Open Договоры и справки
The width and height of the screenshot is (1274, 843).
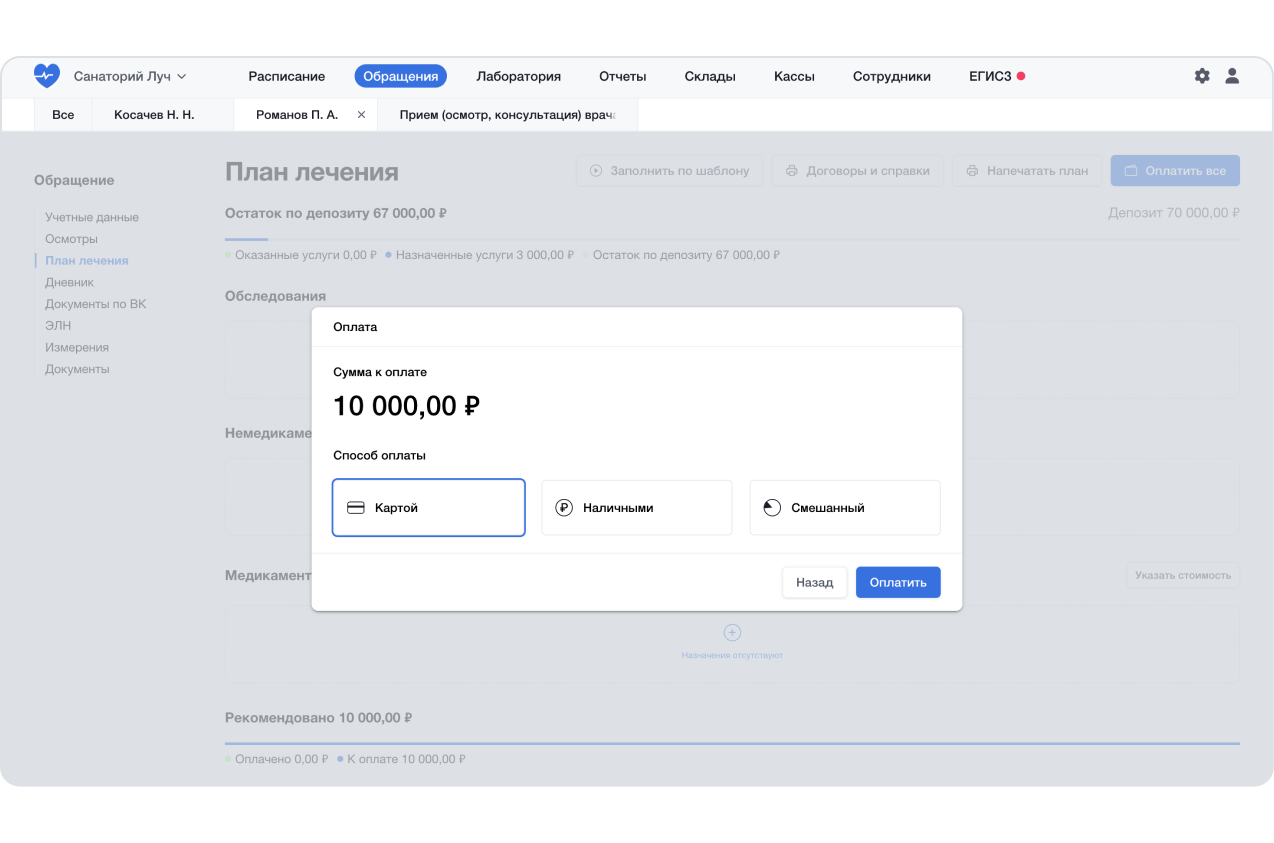857,171
